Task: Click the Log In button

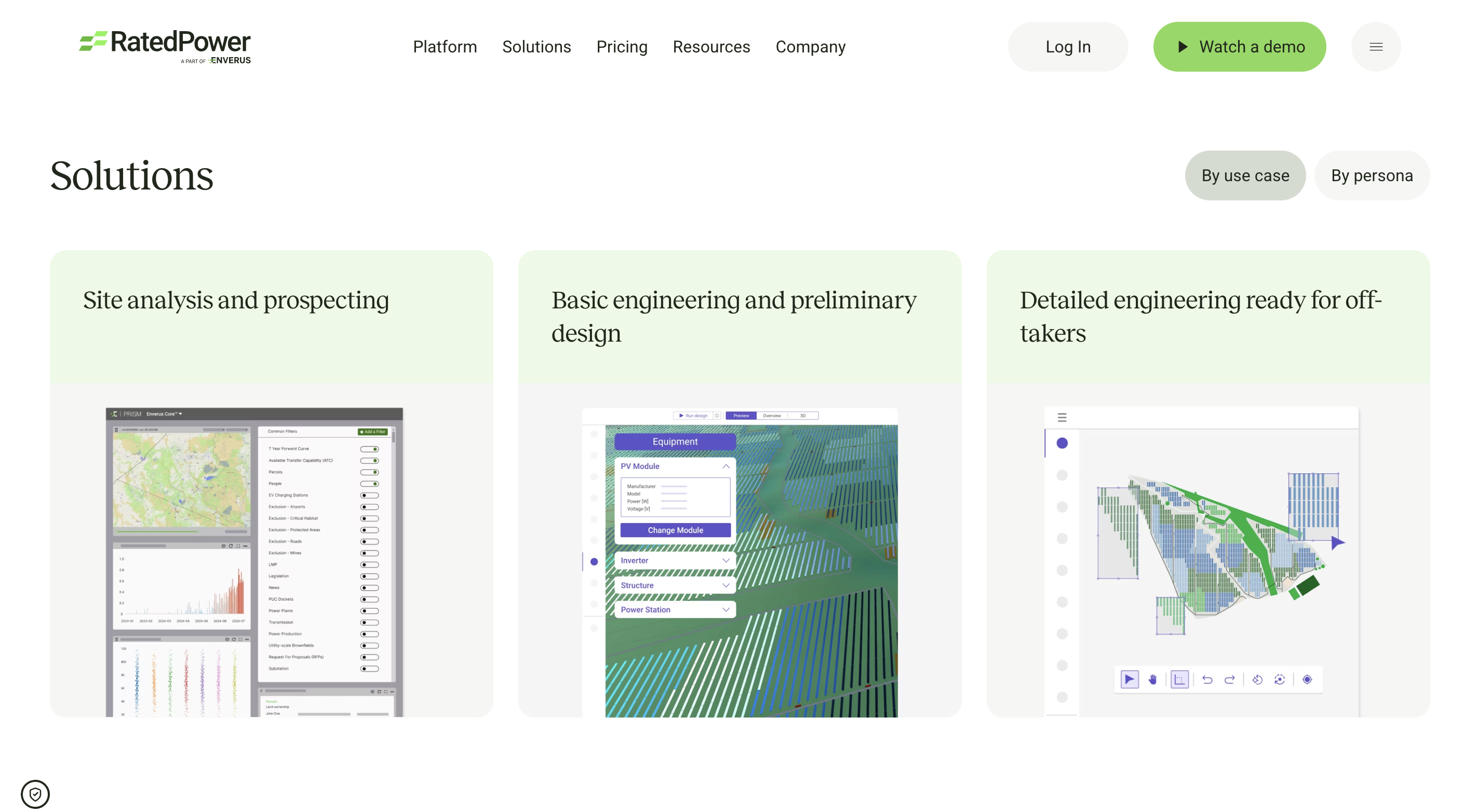Action: [x=1067, y=46]
